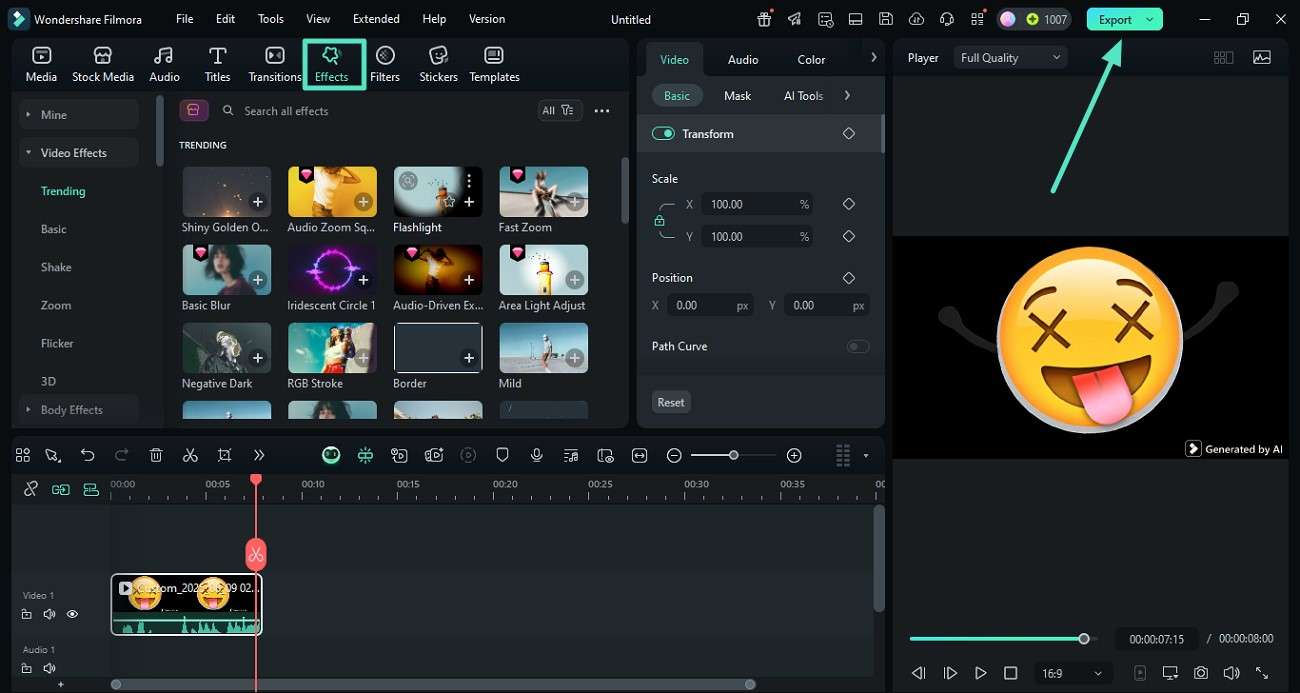Click the Reset button
The image size is (1300, 693).
tap(671, 402)
